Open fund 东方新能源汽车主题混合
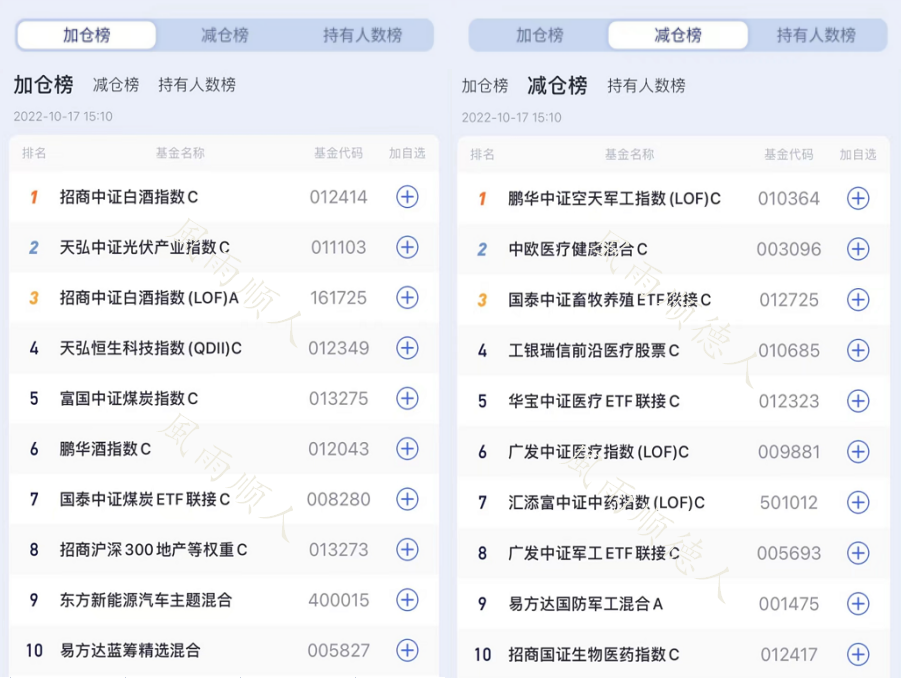 click(x=146, y=600)
